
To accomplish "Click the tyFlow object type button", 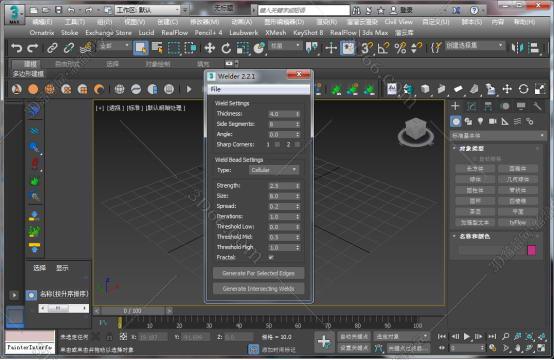I will [518, 222].
